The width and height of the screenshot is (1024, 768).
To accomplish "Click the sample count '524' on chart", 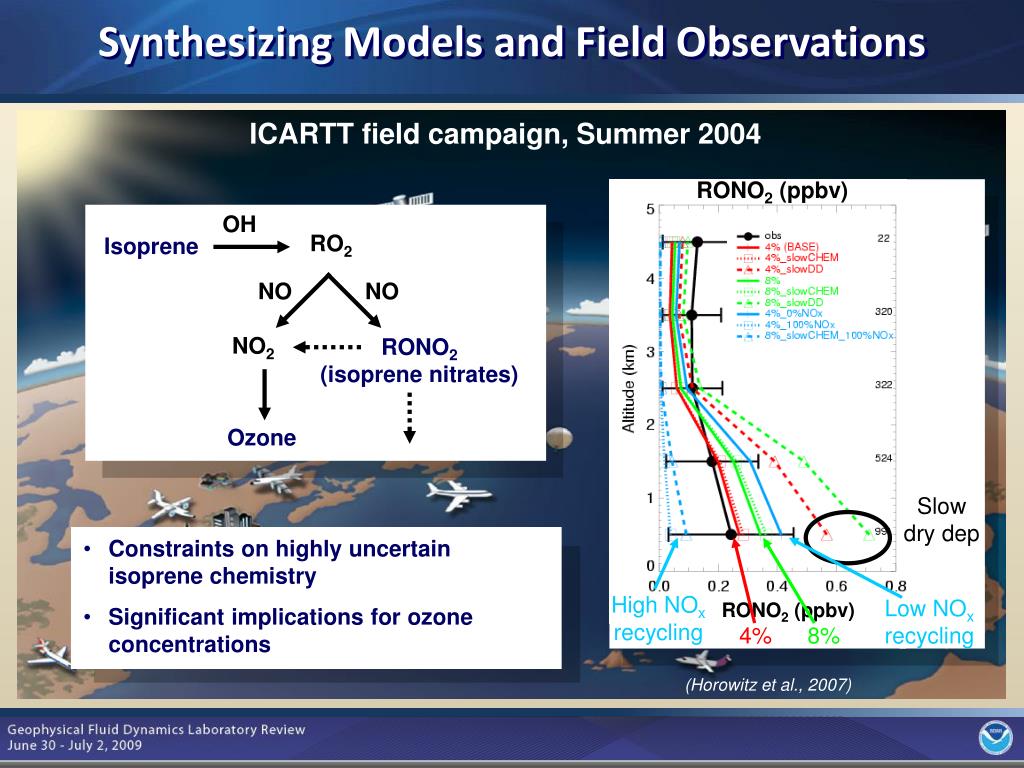I will [x=883, y=458].
